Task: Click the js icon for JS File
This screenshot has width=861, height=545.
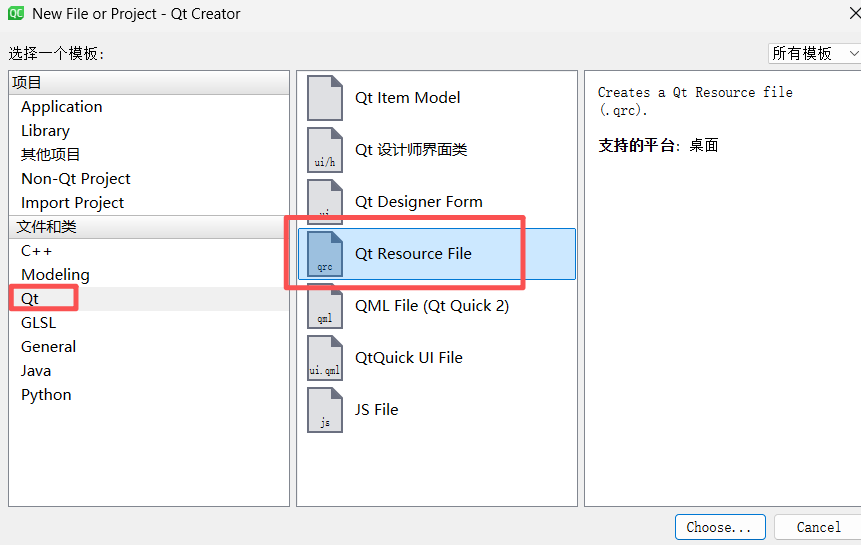Action: tap(325, 410)
